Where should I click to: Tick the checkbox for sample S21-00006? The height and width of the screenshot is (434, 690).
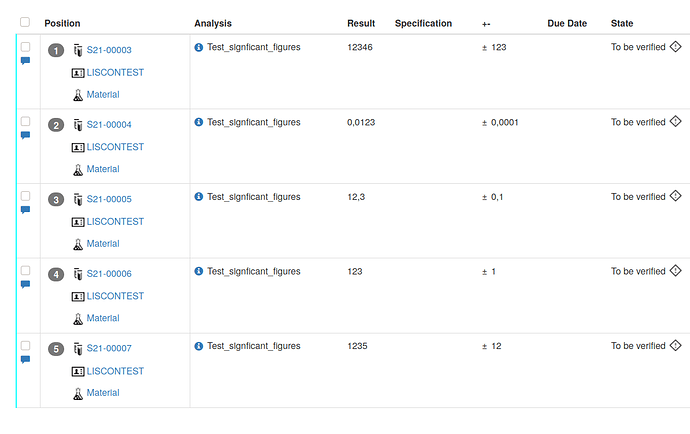tap(26, 270)
